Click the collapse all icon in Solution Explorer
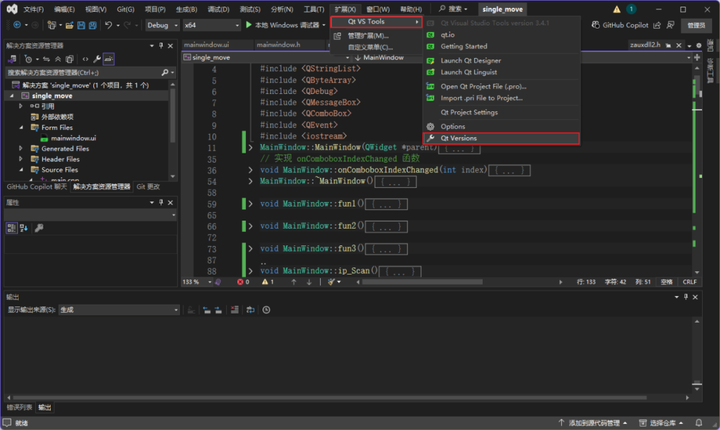This screenshot has width=720, height=430. (x=58, y=59)
